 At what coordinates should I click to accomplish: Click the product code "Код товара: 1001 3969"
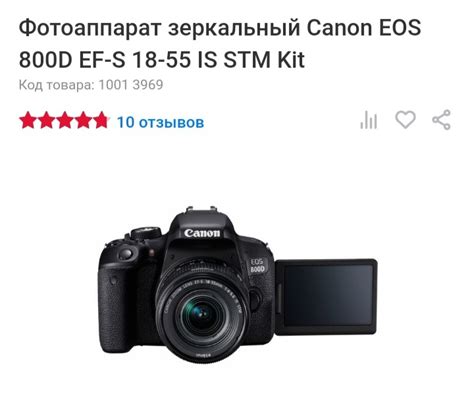tap(91, 85)
